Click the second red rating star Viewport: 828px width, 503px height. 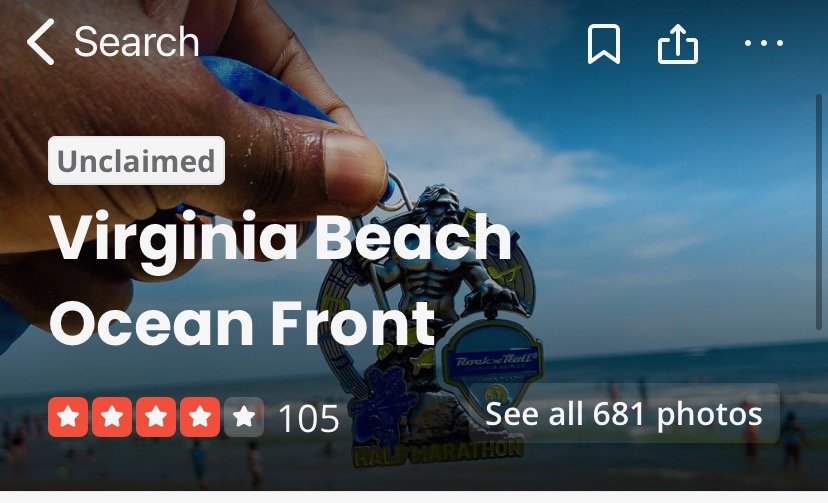pos(112,417)
